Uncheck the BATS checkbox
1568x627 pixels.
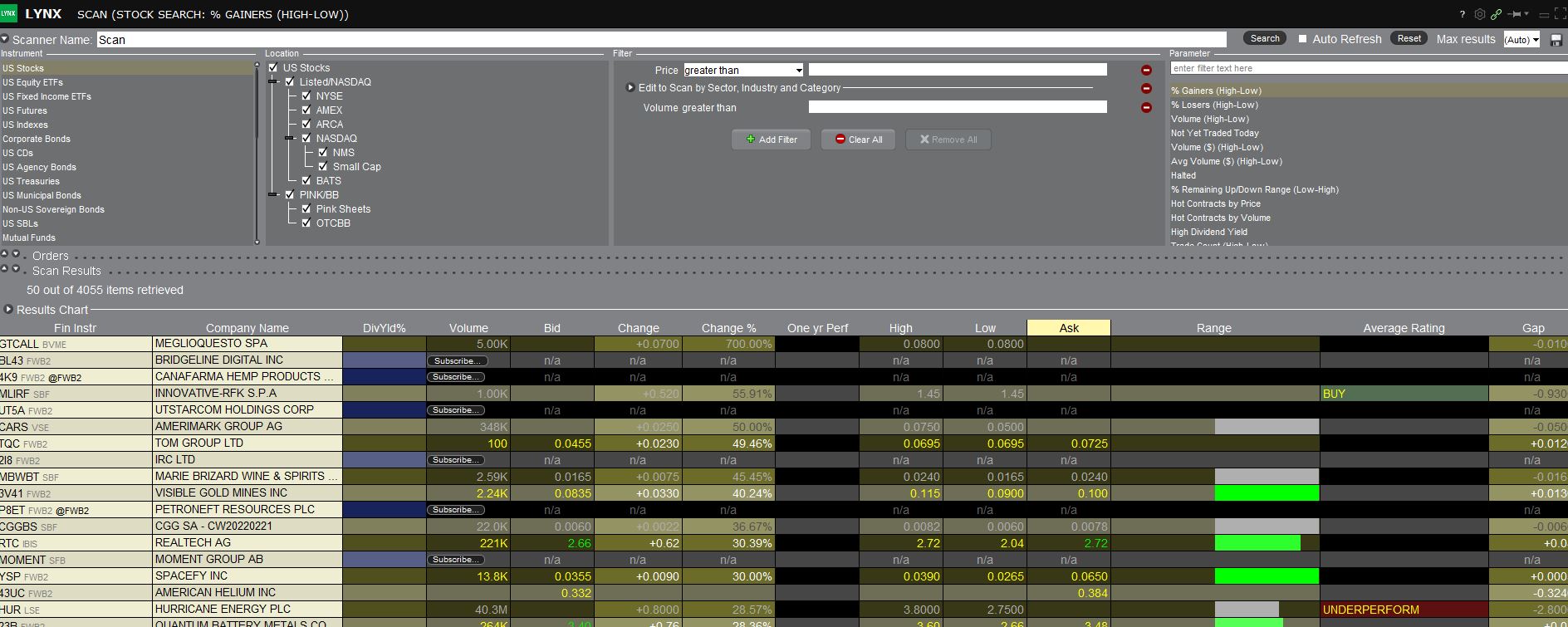306,181
